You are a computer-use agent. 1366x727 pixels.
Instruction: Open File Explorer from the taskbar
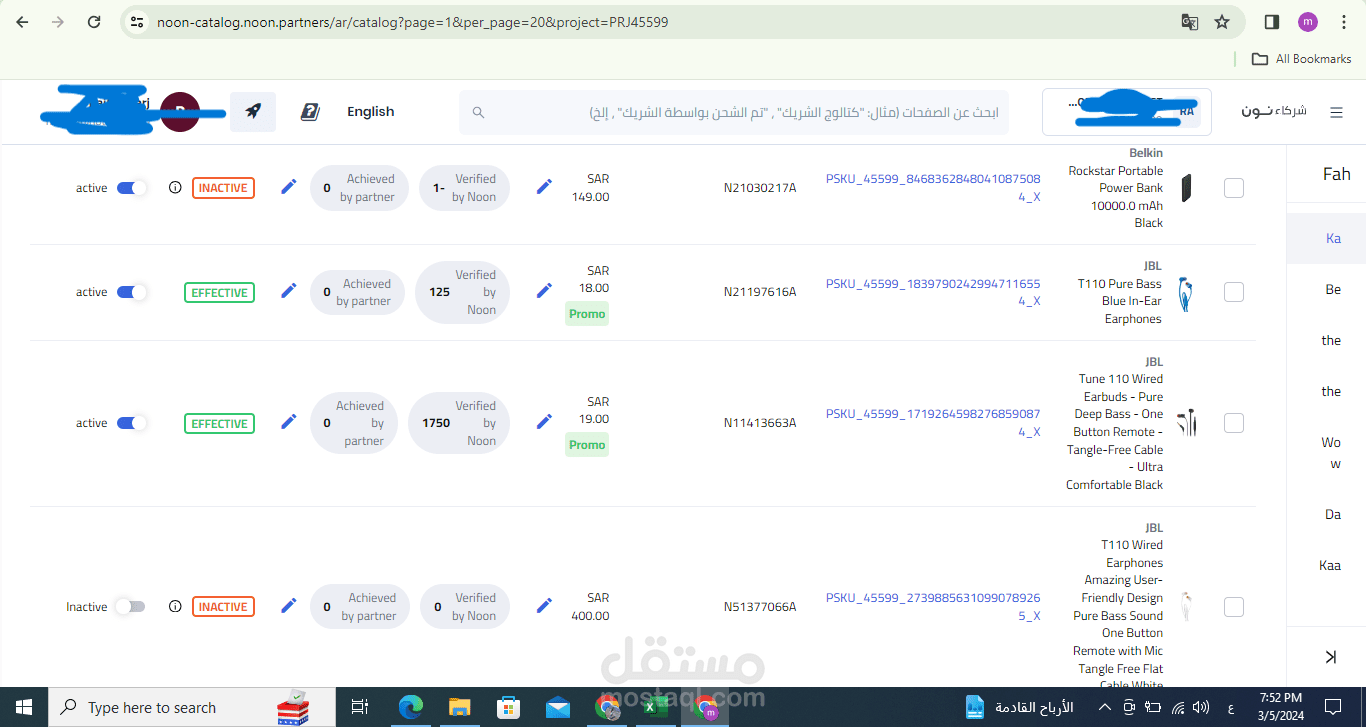pos(459,707)
